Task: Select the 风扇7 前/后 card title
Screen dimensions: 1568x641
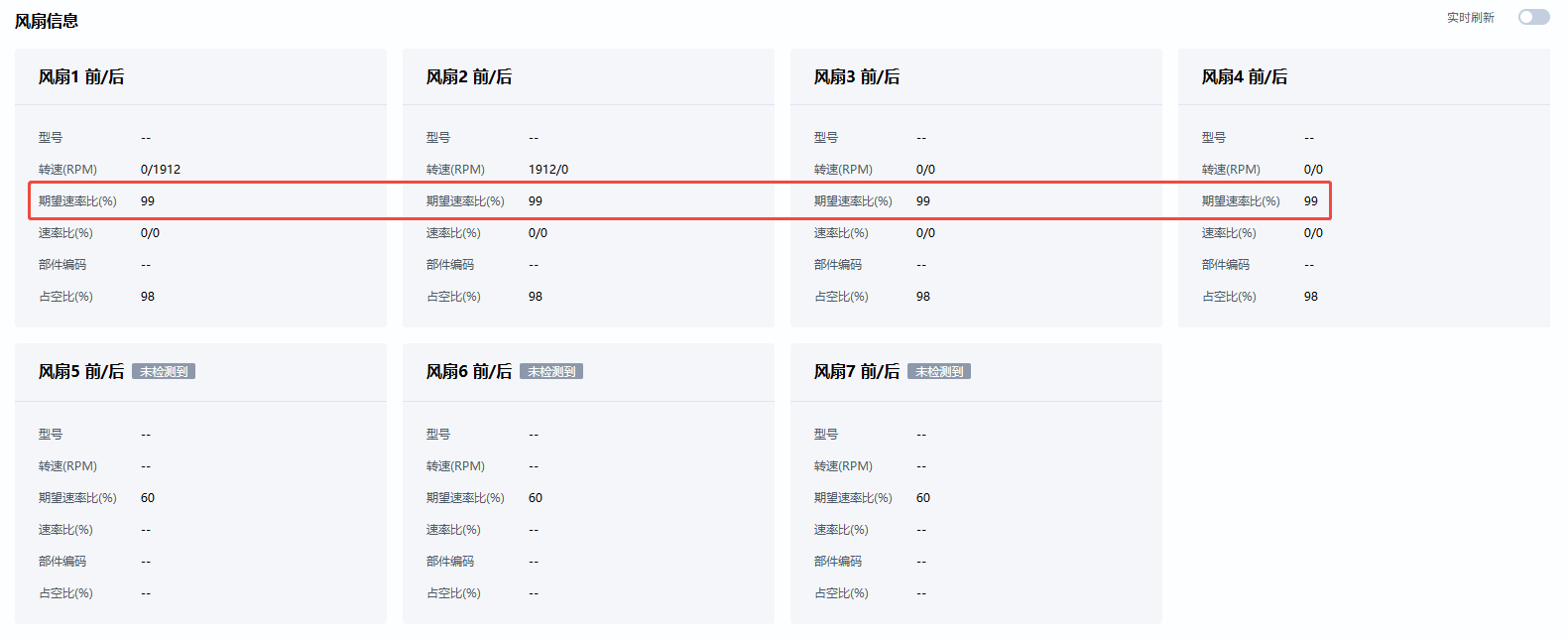Action: point(857,371)
